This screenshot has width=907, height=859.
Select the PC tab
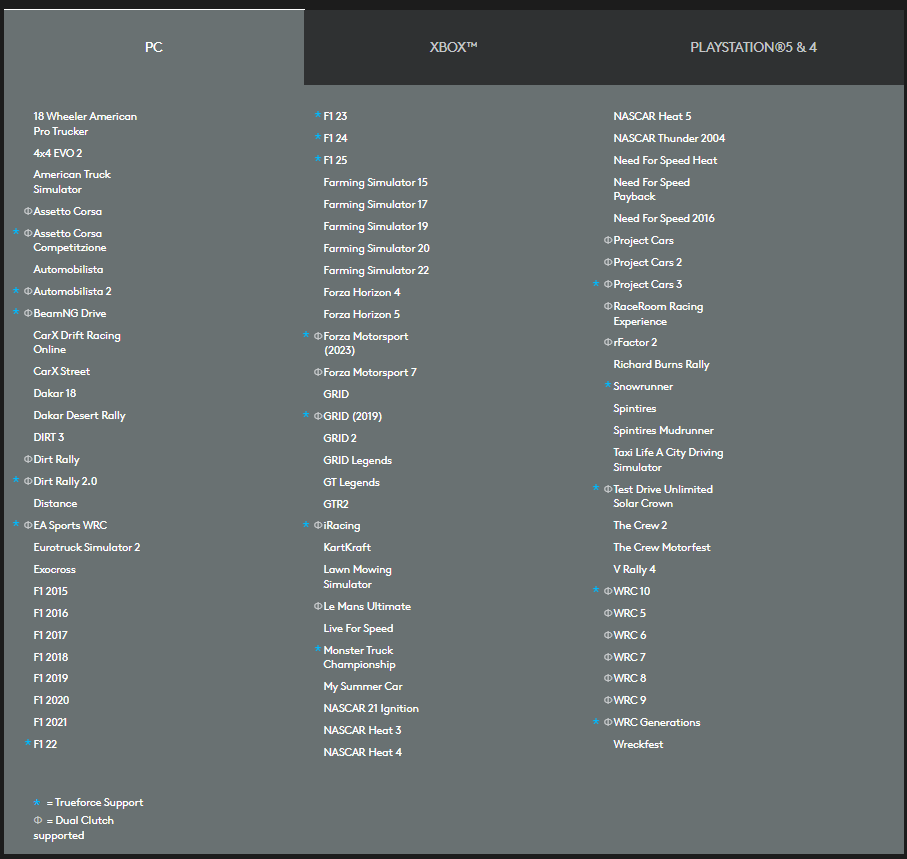(153, 47)
